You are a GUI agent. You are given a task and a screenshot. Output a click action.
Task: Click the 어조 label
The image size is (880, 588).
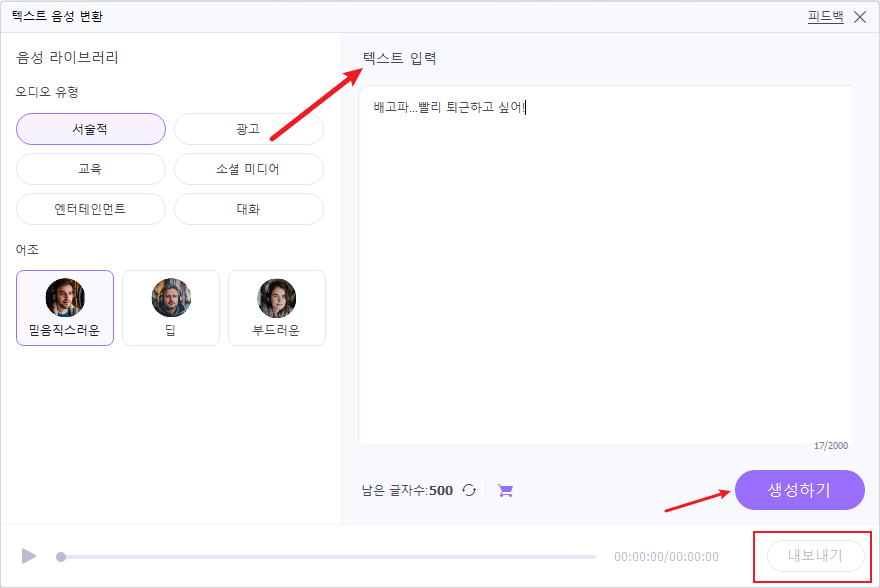point(27,249)
